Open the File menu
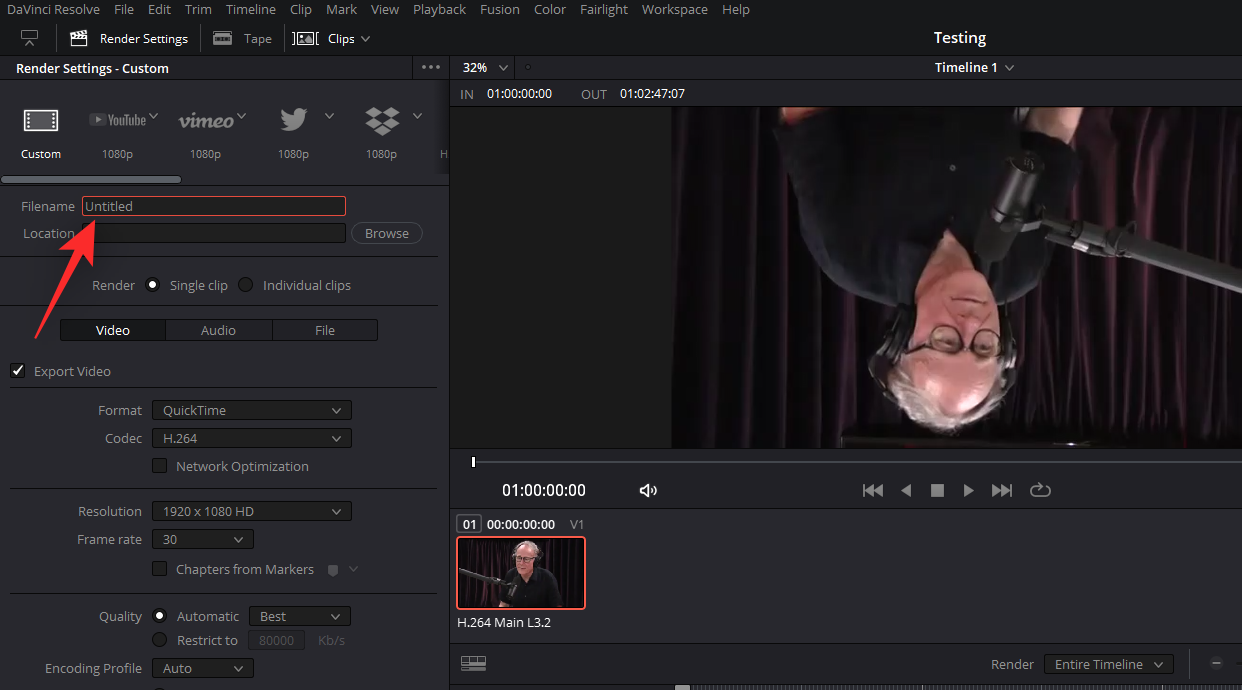 coord(124,9)
